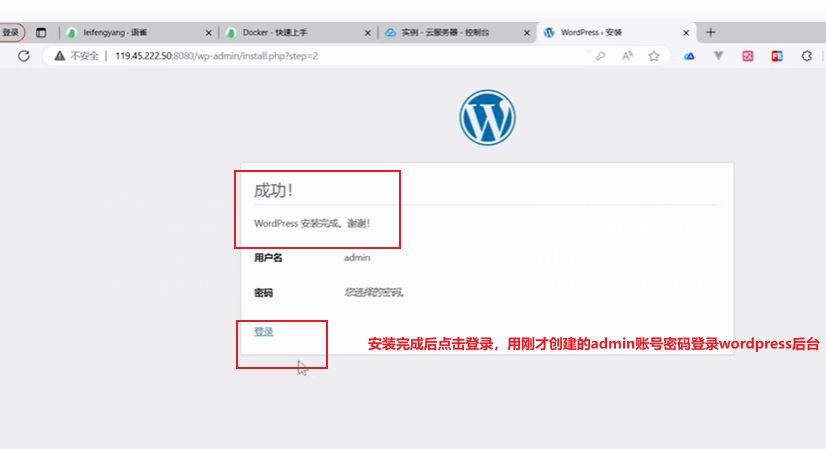
Task: Click the 用户名 label
Action: [268, 258]
